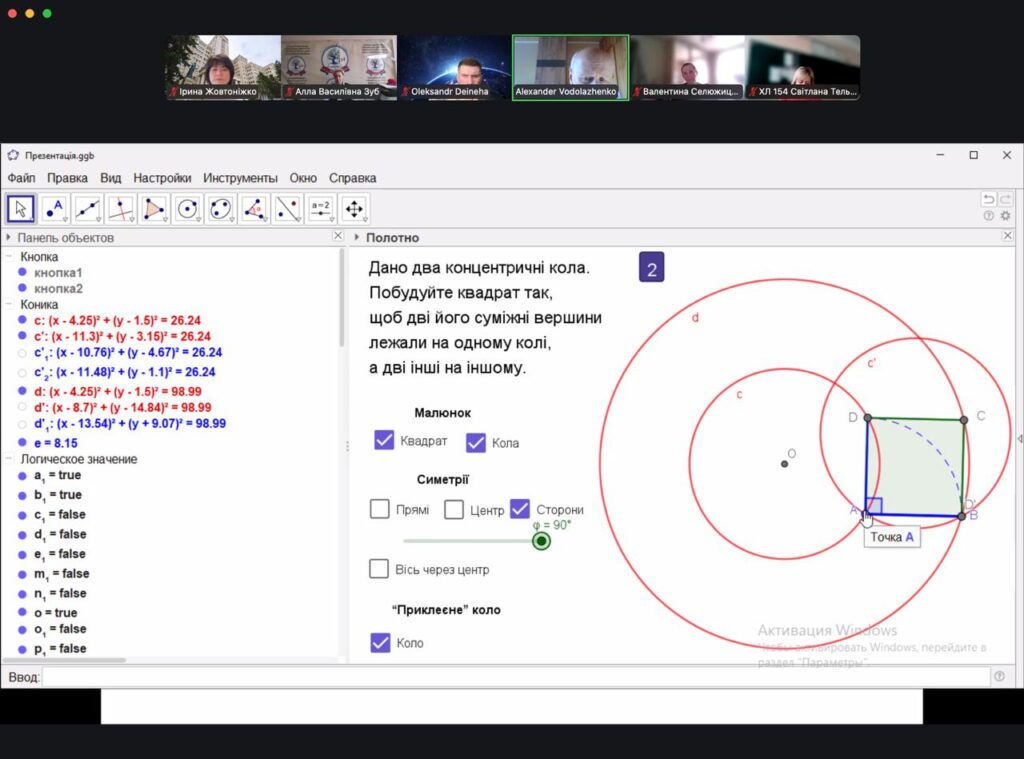The image size is (1024, 759).
Task: Click the кнопка1 object in list
Action: tap(58, 273)
